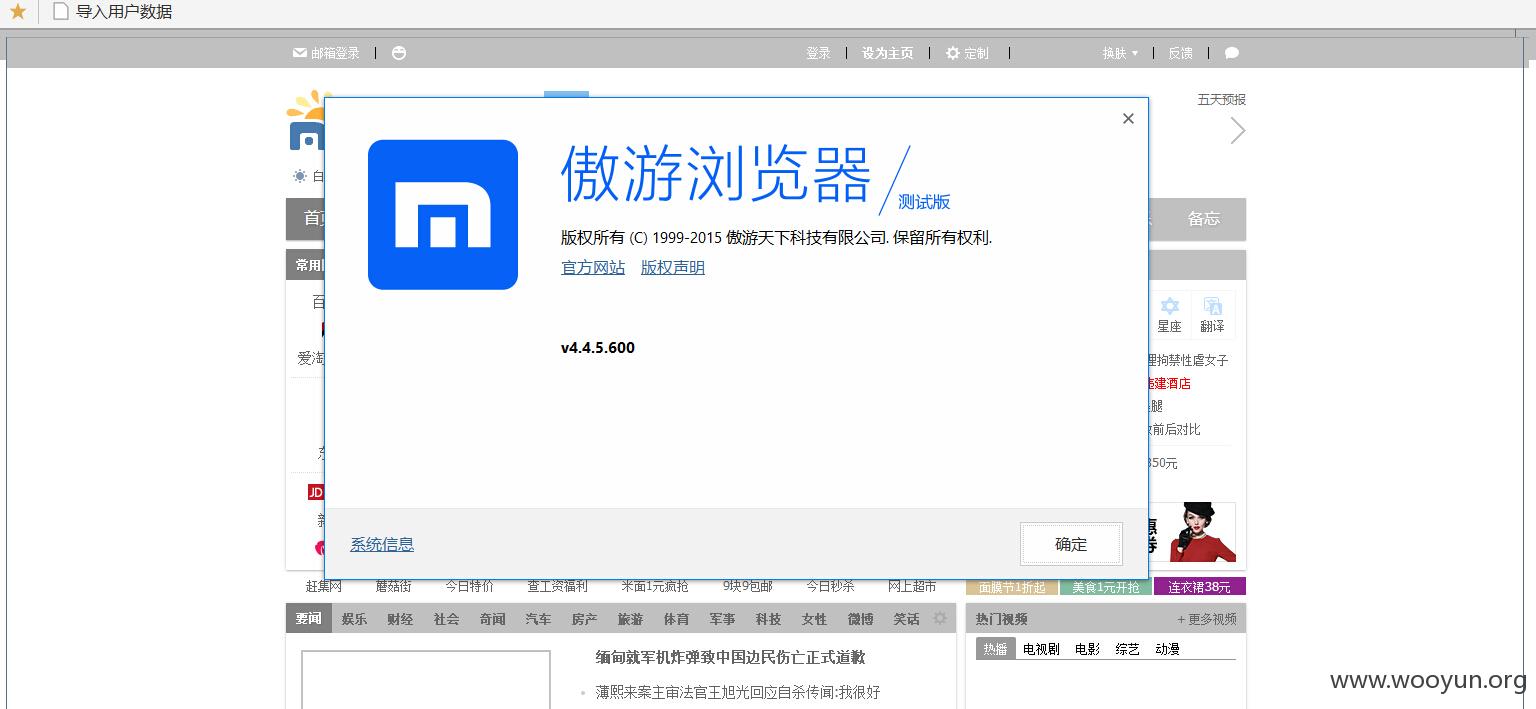Select the 军事 news tab
Viewport: 1536px width, 709px height.
(x=722, y=619)
